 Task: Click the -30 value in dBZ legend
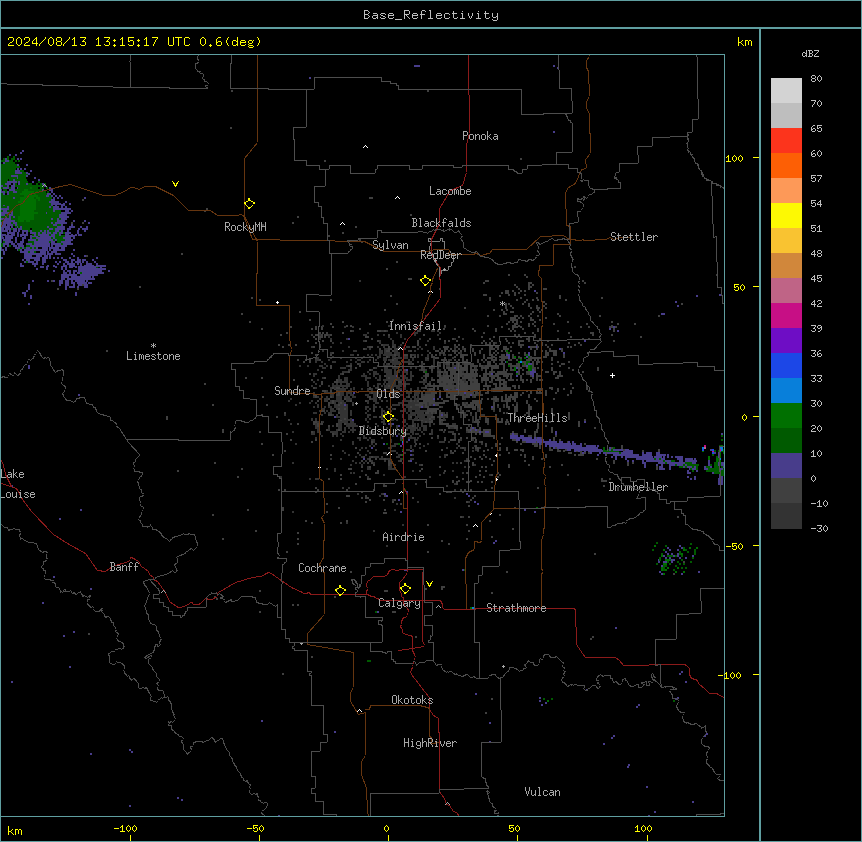(819, 528)
